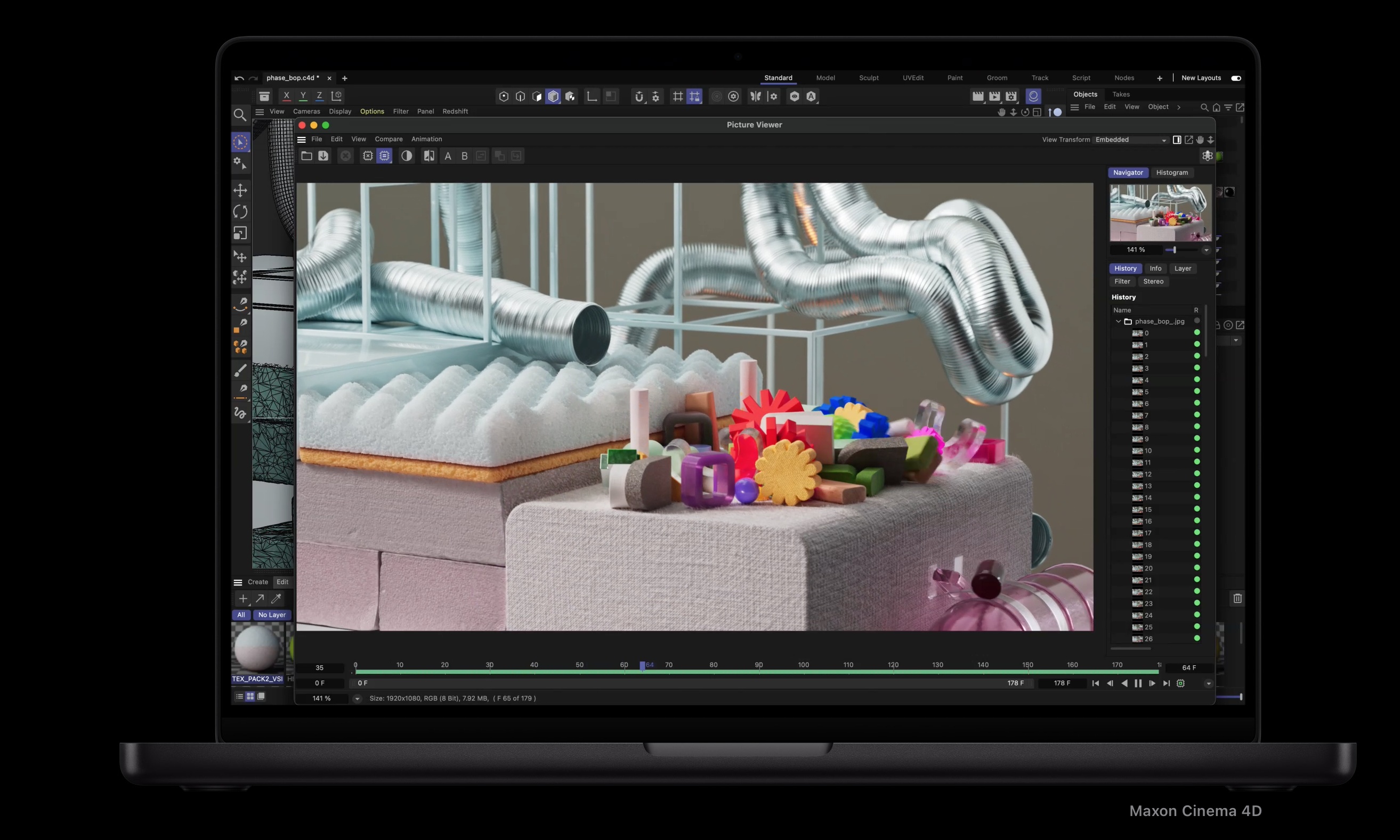Open the View Transform Embedded dropdown
Screen dimensions: 1400x840
click(1130, 140)
